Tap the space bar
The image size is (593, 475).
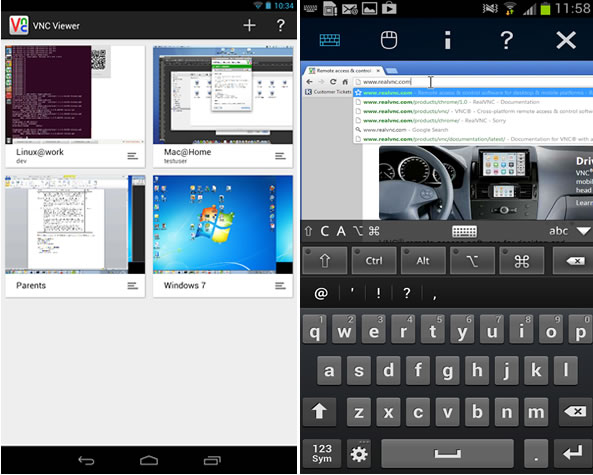[x=447, y=453]
